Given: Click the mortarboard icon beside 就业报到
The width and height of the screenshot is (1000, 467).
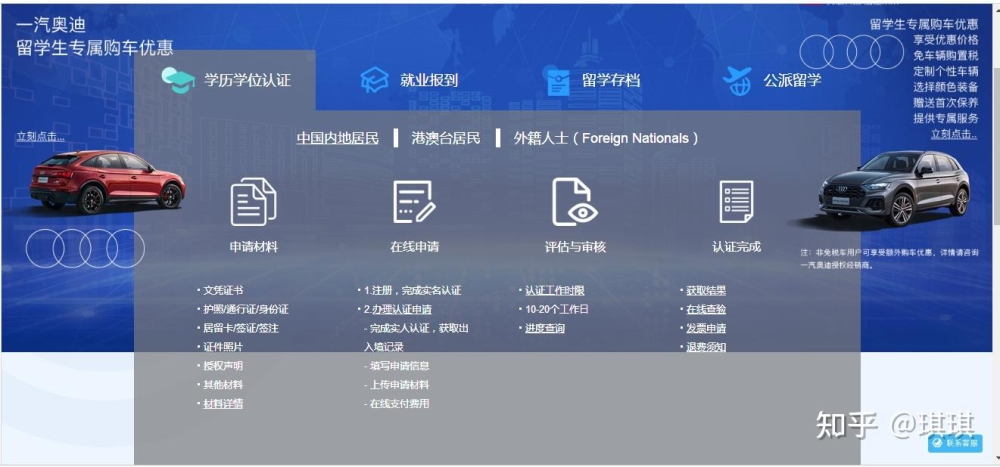Looking at the screenshot, I should (x=374, y=80).
